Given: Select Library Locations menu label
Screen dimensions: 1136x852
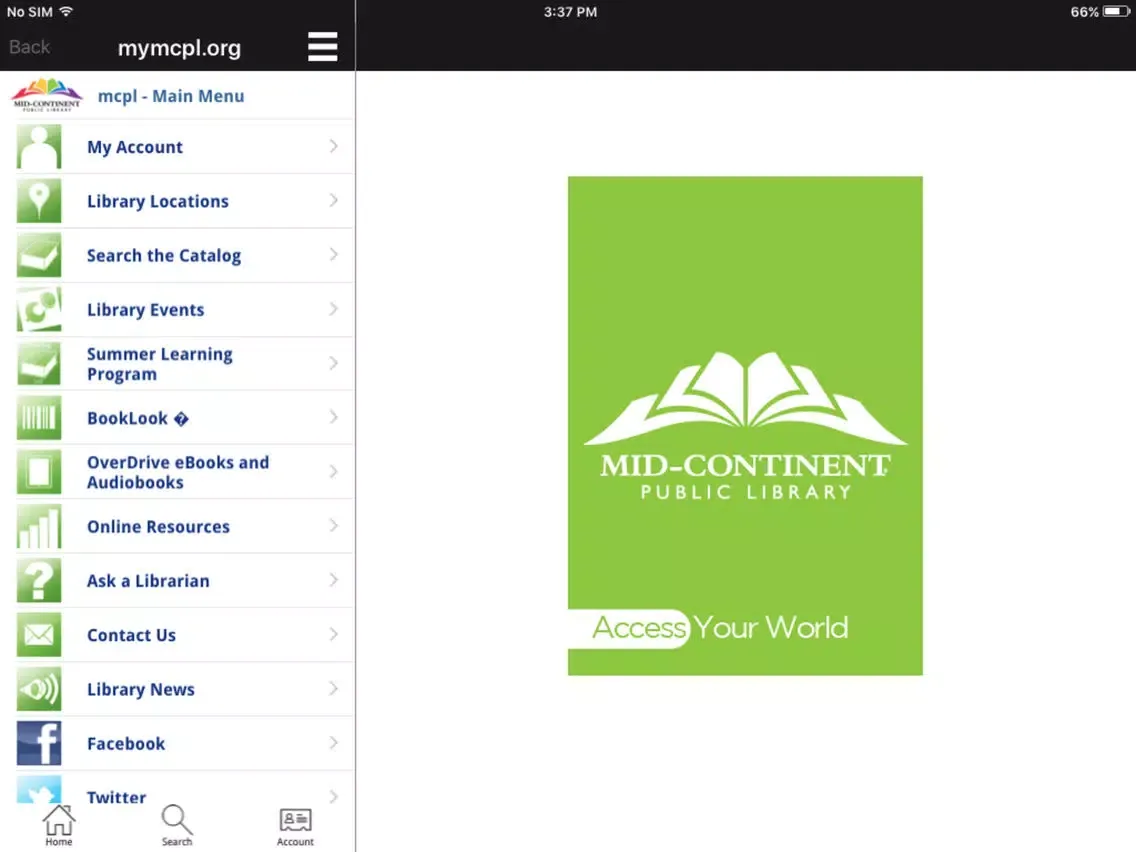Looking at the screenshot, I should point(158,201).
